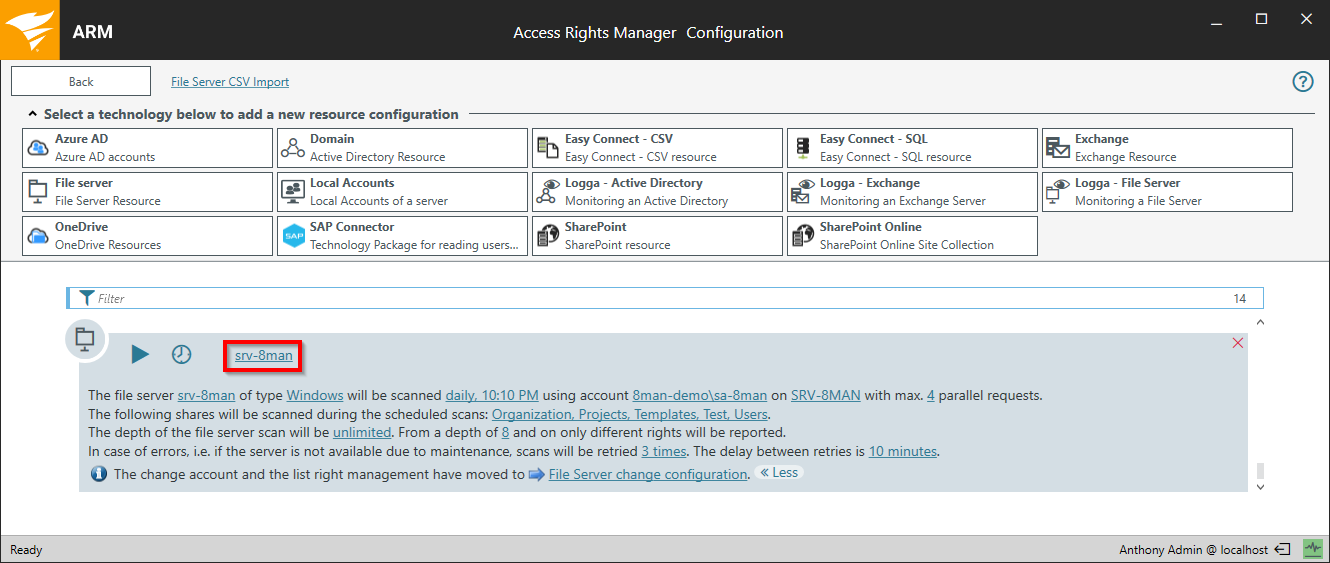
Task: Collapse the 'Select a technology' section
Action: tap(33, 114)
